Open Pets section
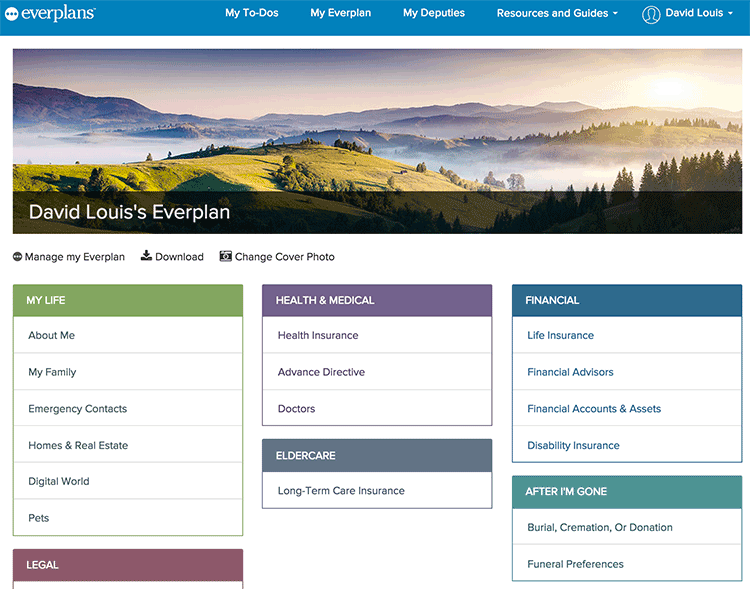 point(128,518)
